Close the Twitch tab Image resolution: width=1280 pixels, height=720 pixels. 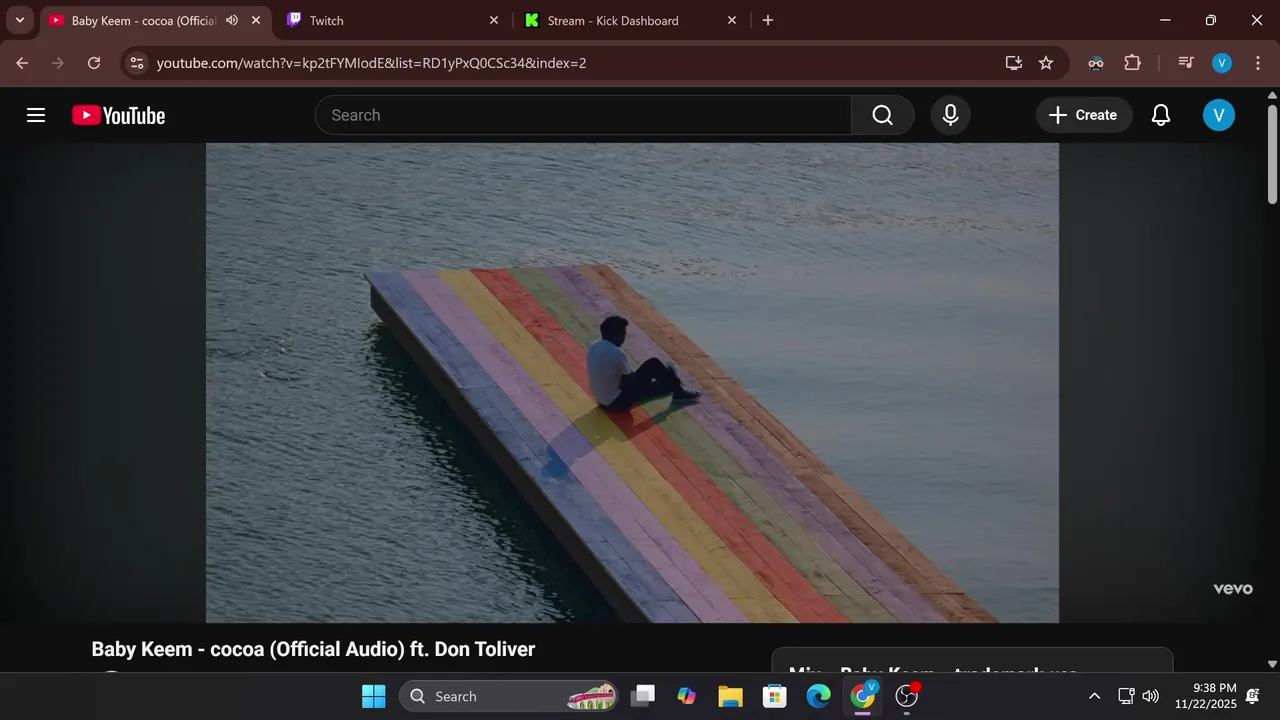coord(494,20)
